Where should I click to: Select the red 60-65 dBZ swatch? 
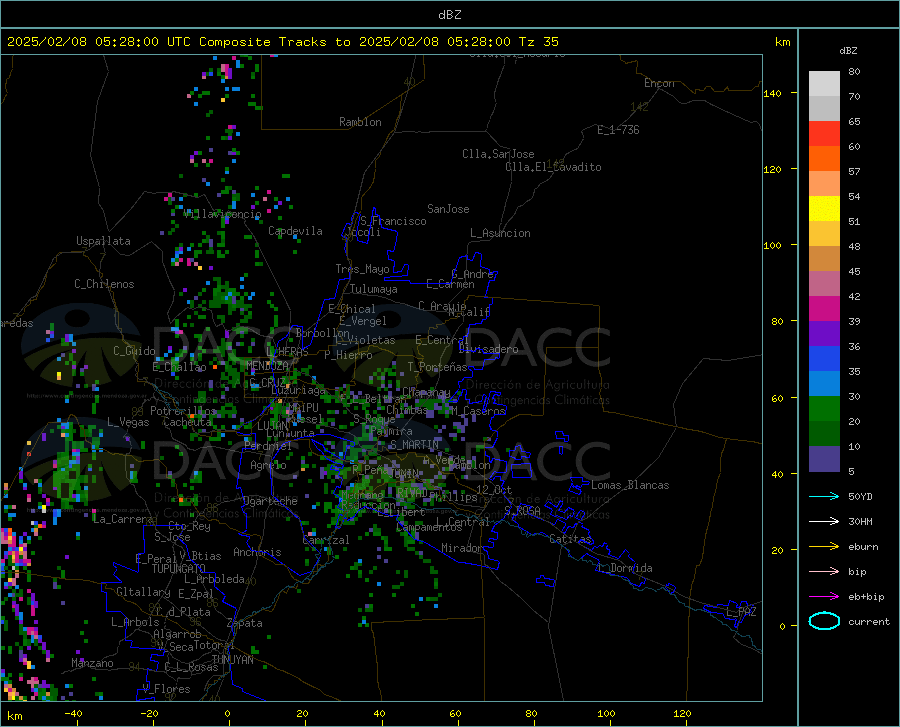tap(824, 133)
